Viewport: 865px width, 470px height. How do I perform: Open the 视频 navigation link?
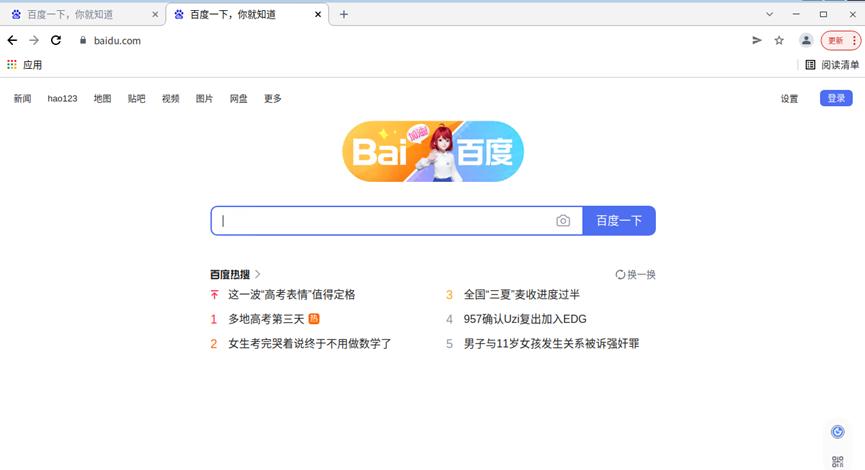170,98
